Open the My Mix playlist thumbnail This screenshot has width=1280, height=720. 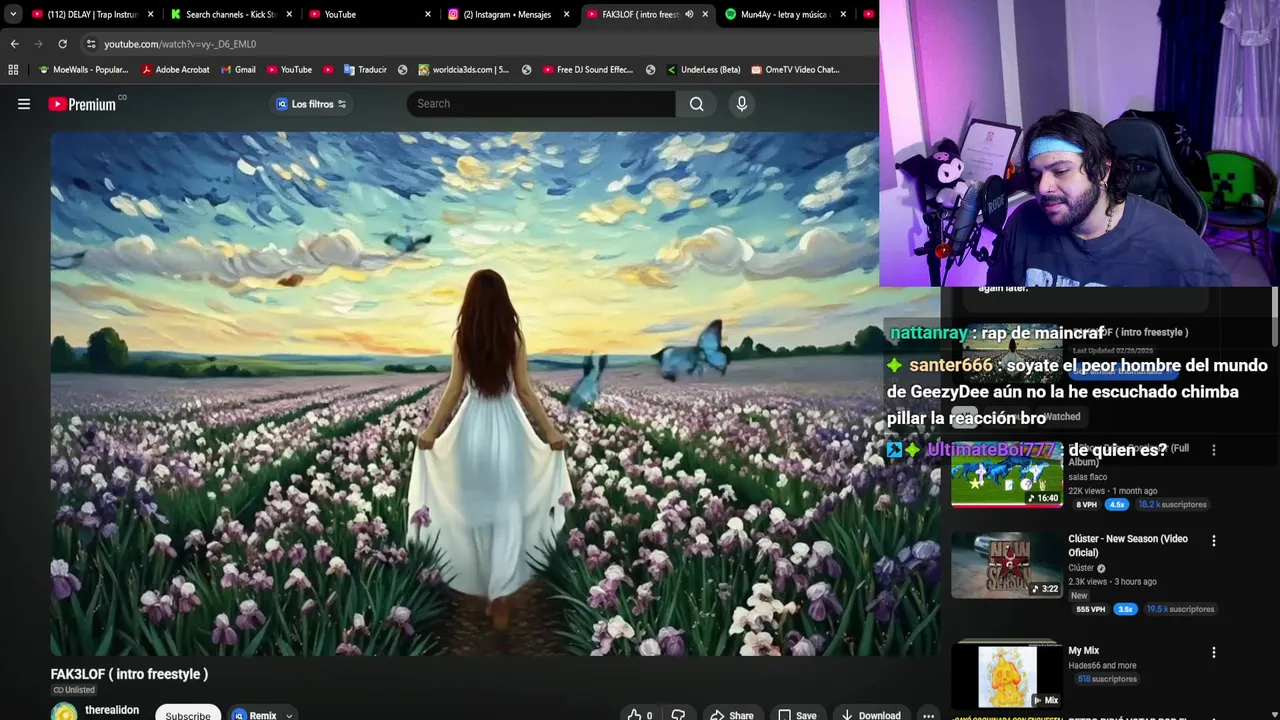[1007, 675]
